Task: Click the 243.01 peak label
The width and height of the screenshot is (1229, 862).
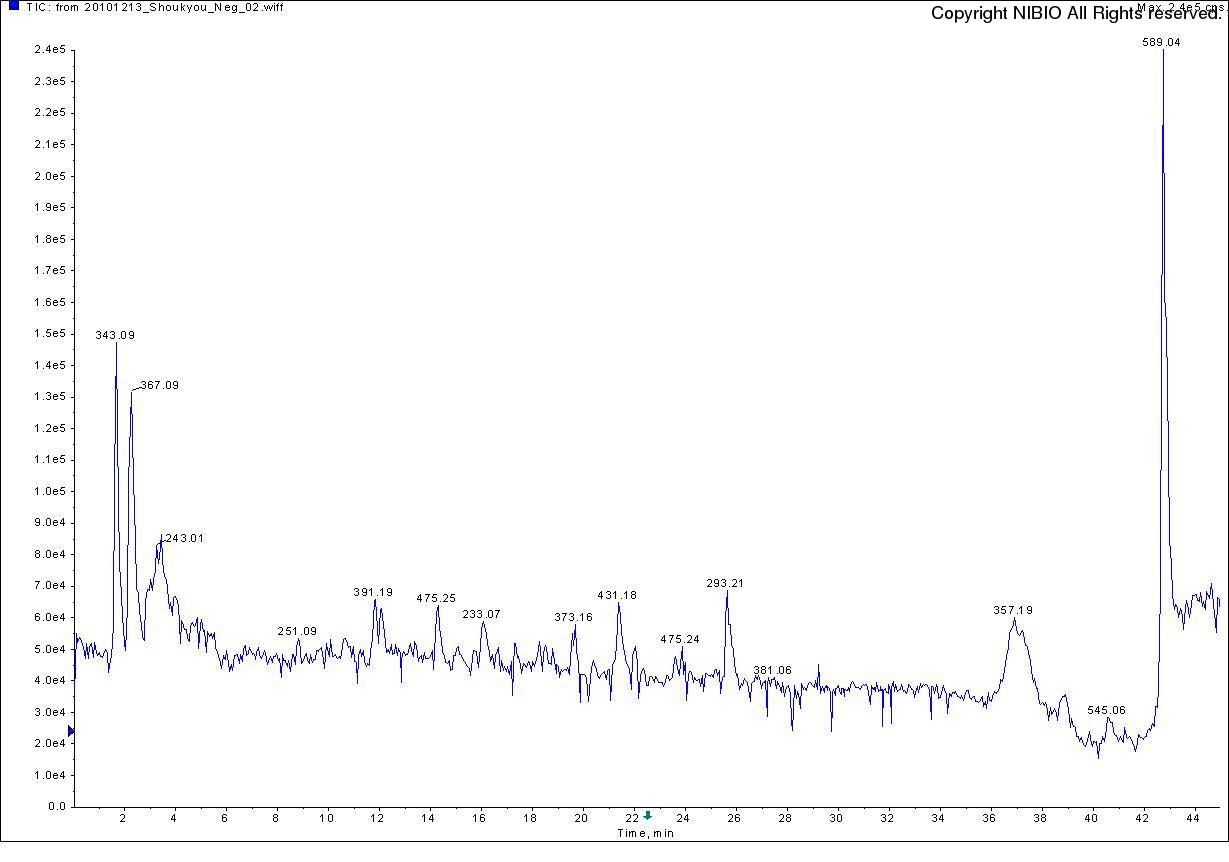Action: tap(184, 538)
